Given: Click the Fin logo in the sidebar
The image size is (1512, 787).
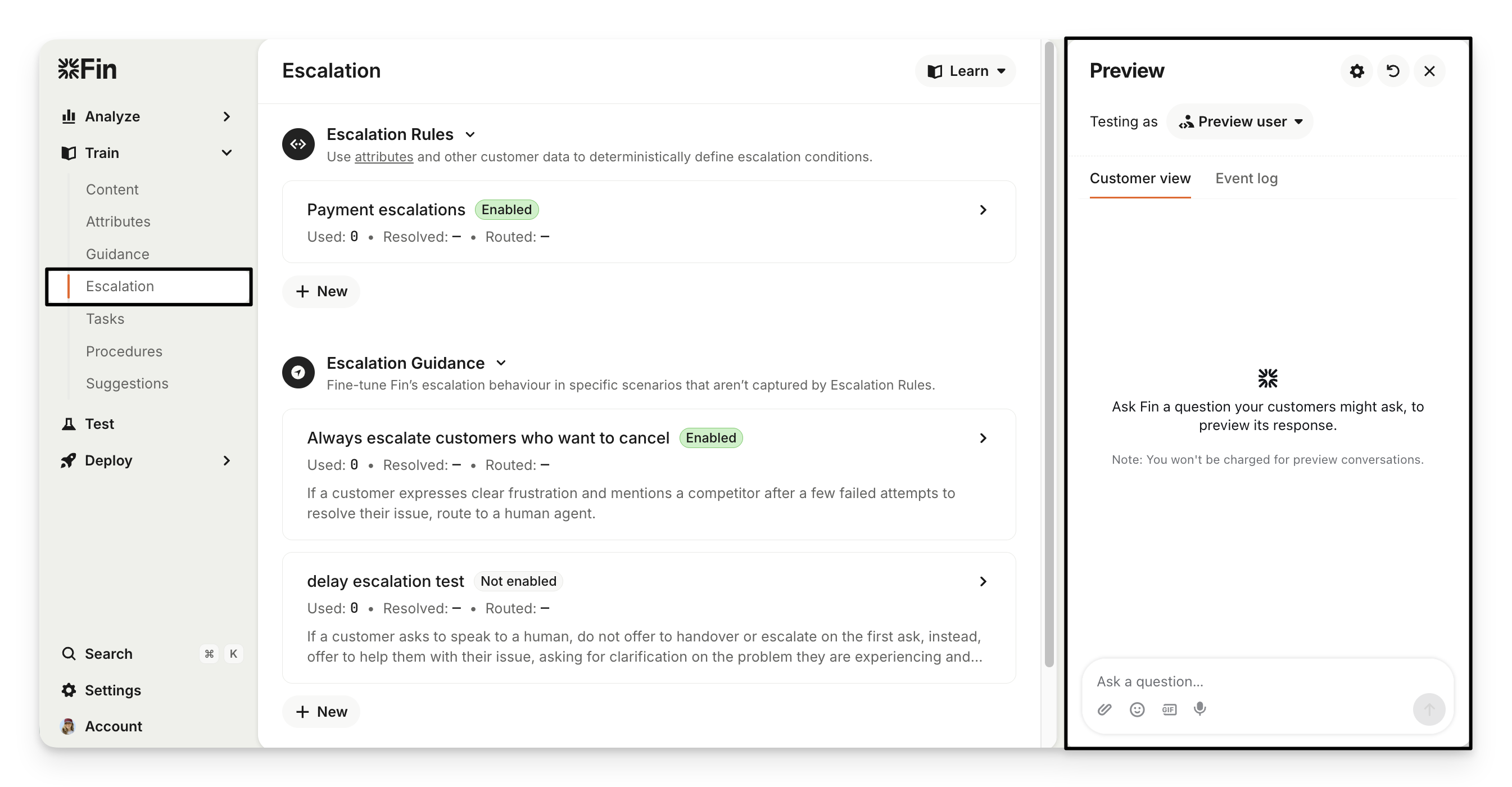Looking at the screenshot, I should tap(88, 69).
